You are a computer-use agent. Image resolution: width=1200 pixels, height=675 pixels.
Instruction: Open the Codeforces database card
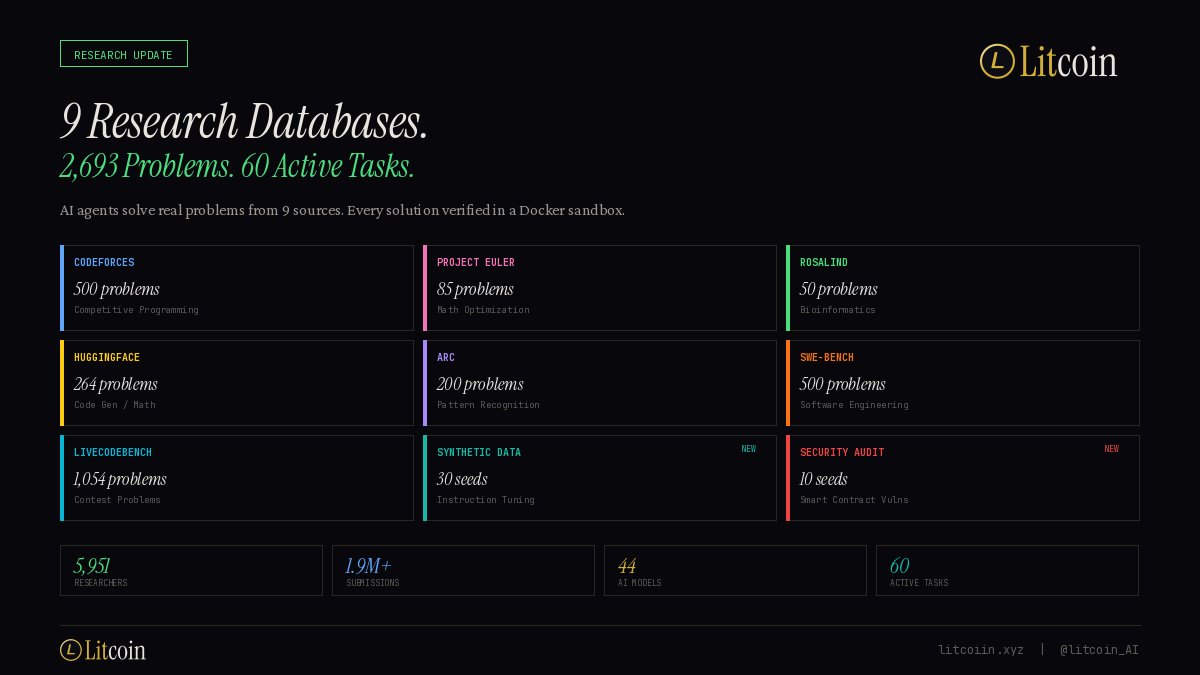[x=237, y=288]
